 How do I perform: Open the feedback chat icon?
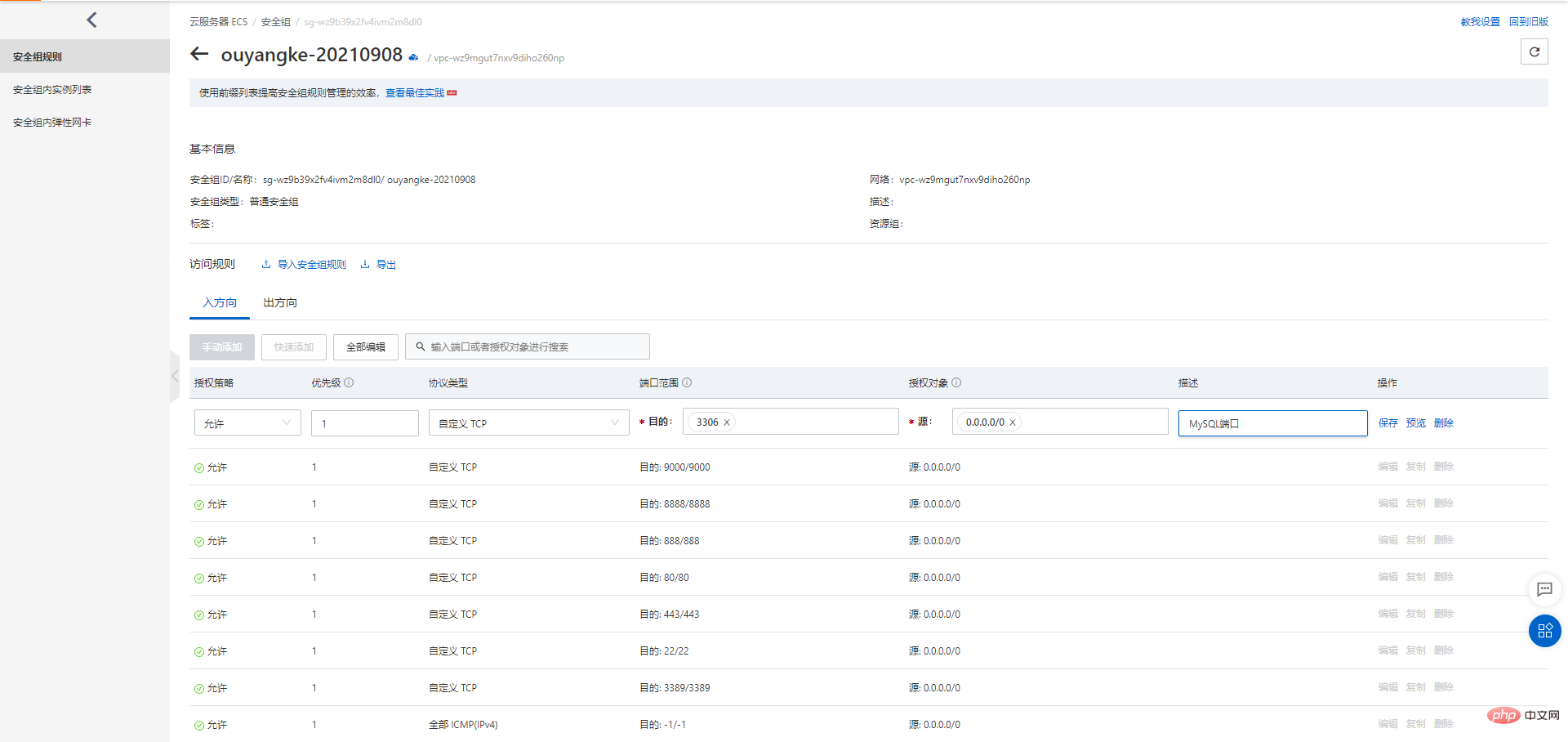point(1544,589)
